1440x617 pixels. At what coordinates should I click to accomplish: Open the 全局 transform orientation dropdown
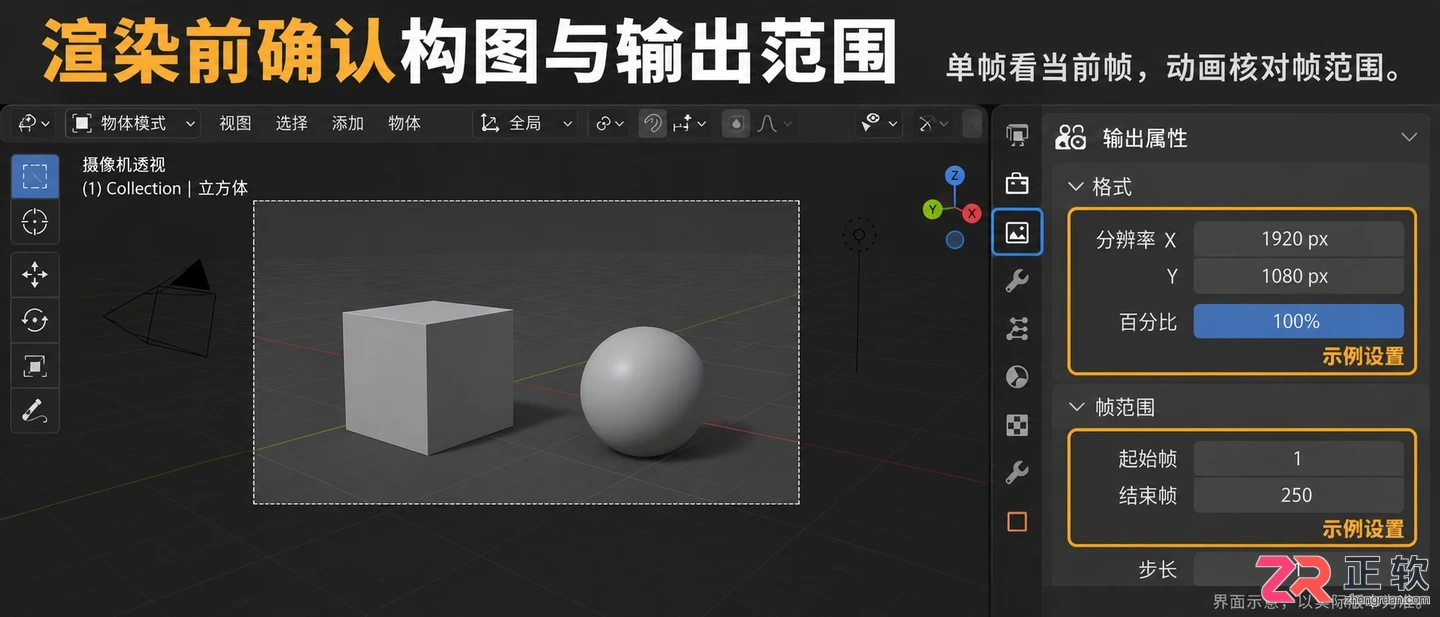tap(527, 124)
